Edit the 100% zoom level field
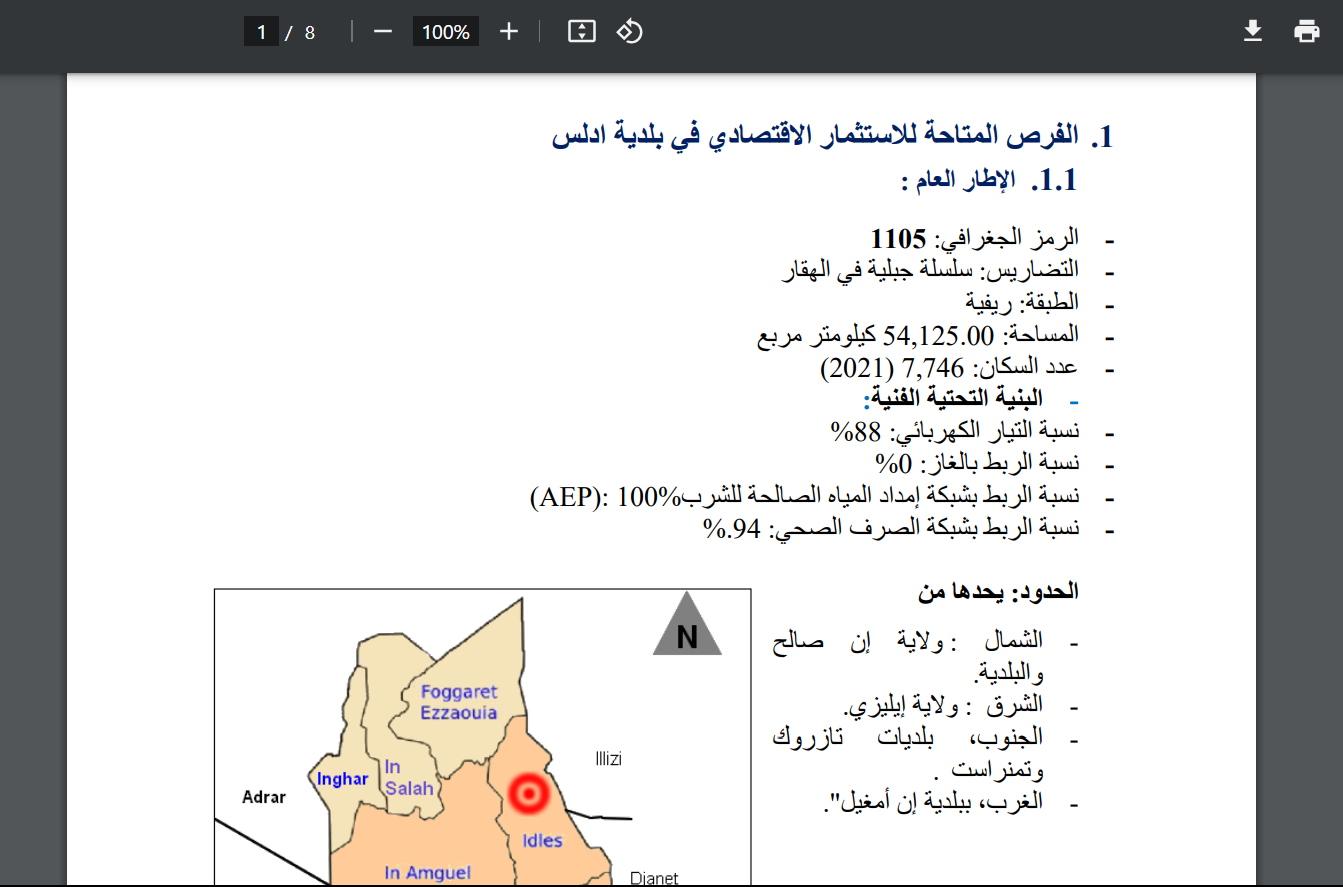Screen dimensions: 1343x887 click(445, 32)
